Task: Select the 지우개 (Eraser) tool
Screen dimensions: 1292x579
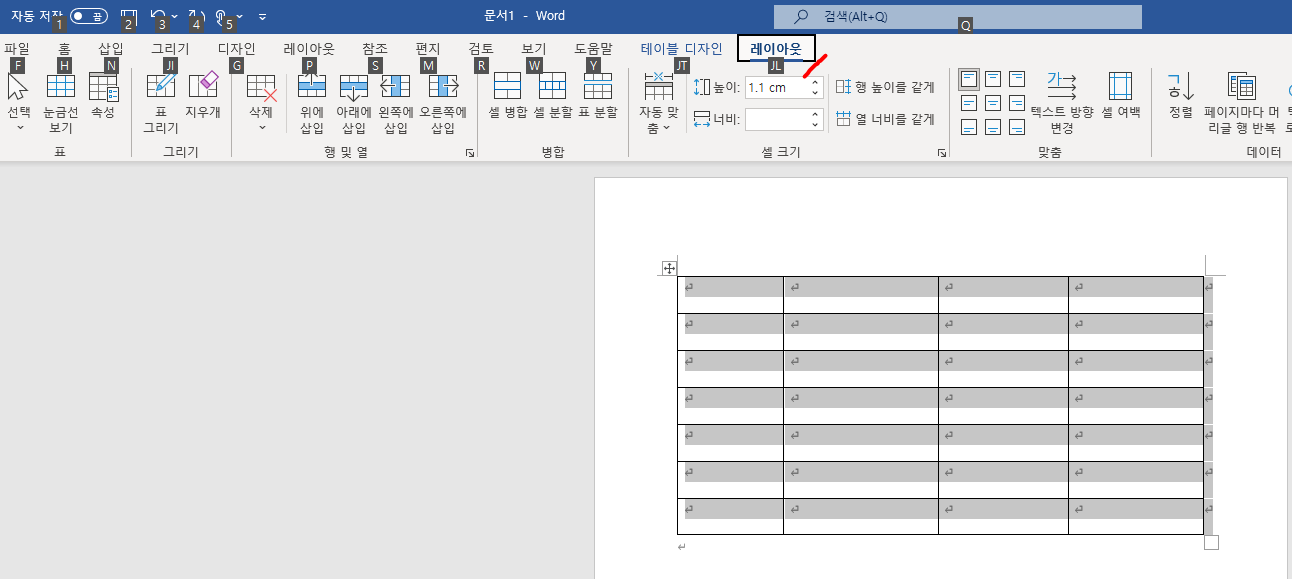Action: point(205,95)
